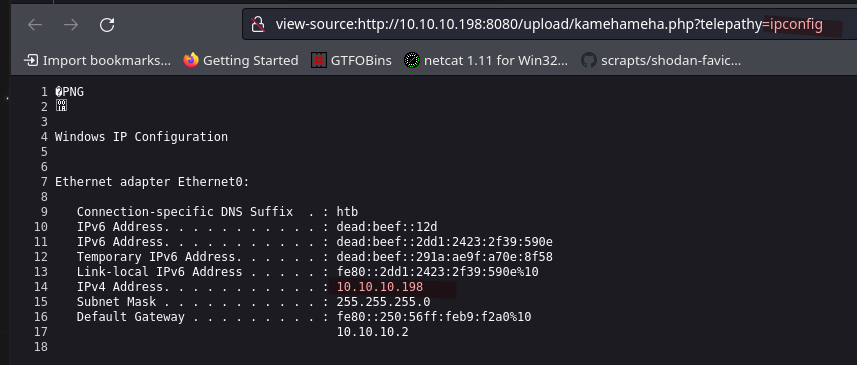Click the insecure connection lock icon
Image resolution: width=857 pixels, height=365 pixels.
(258, 25)
